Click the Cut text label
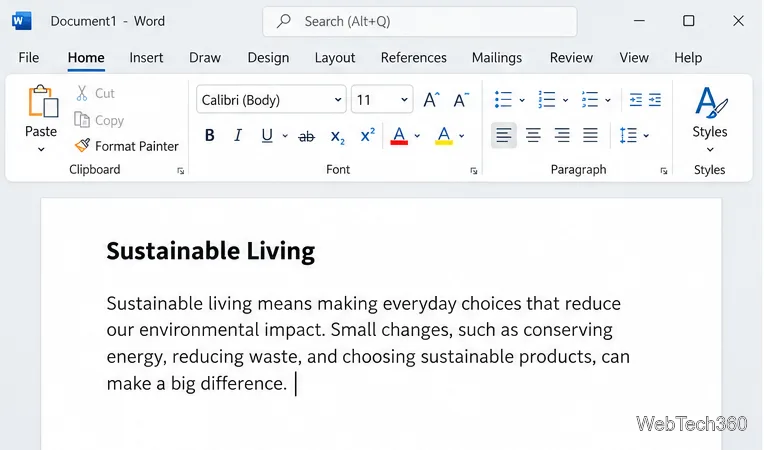 point(105,93)
